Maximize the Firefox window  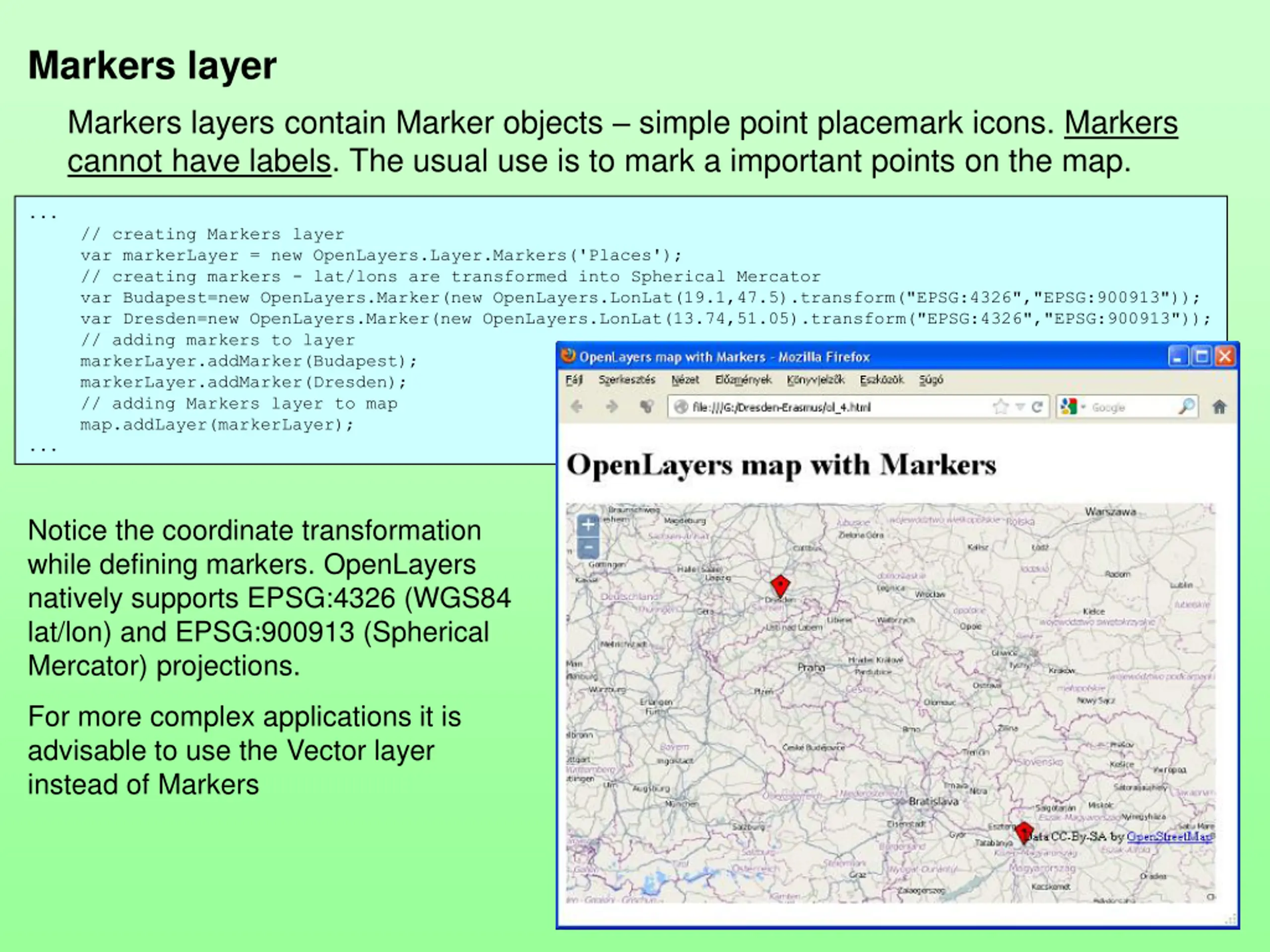click(1201, 357)
